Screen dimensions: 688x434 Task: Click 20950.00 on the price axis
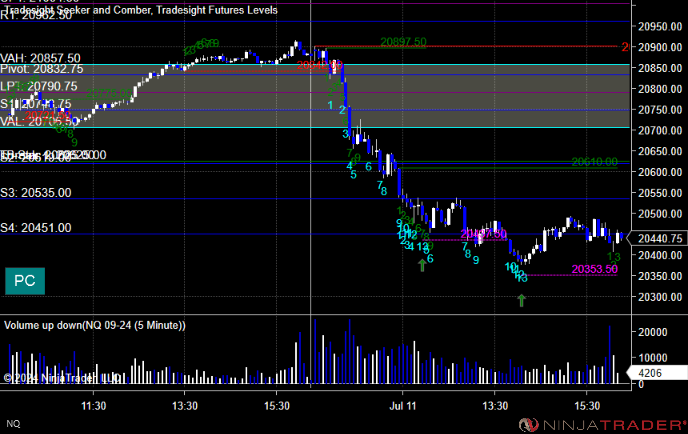coord(660,26)
